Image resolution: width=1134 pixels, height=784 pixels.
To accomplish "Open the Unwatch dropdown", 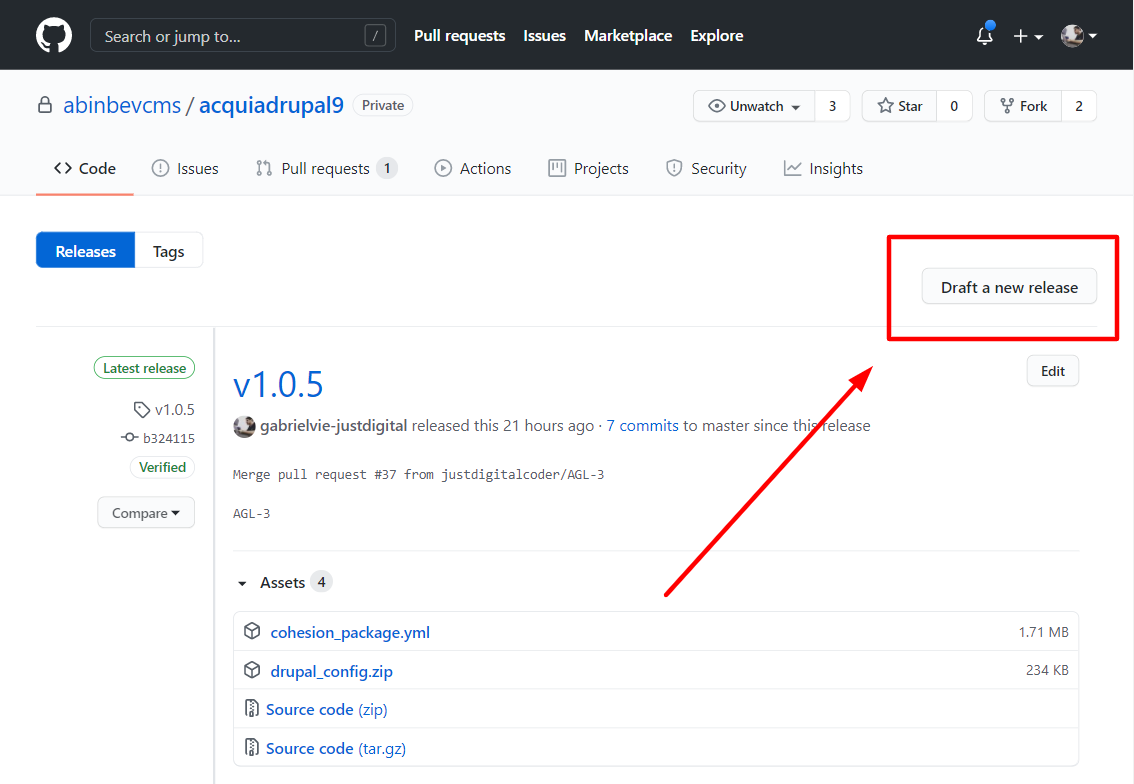I will coord(754,106).
